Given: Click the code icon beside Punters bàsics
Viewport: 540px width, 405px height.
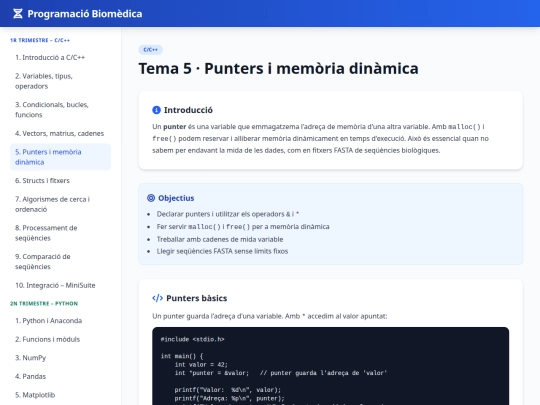Looking at the screenshot, I should point(157,298).
